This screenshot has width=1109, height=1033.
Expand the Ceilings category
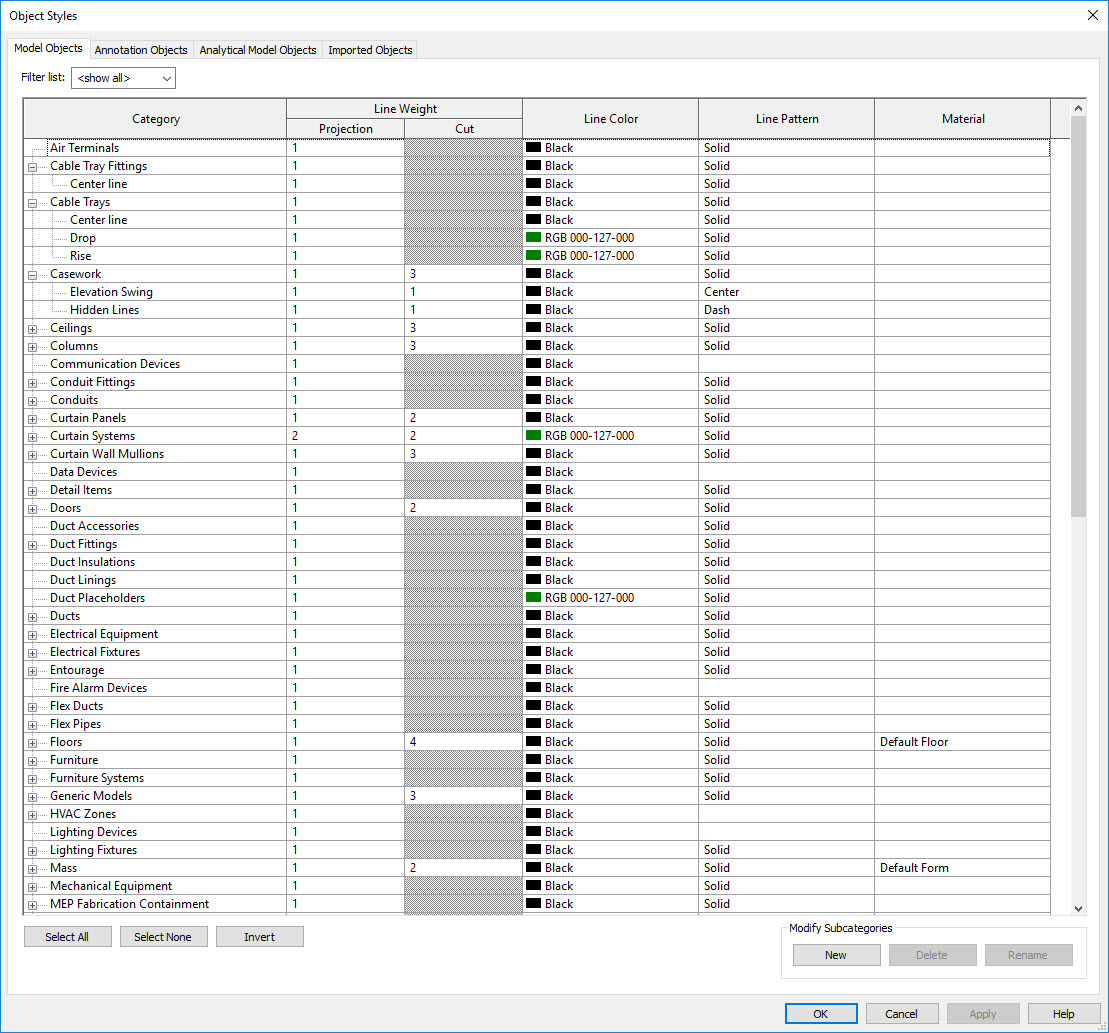tap(31, 327)
